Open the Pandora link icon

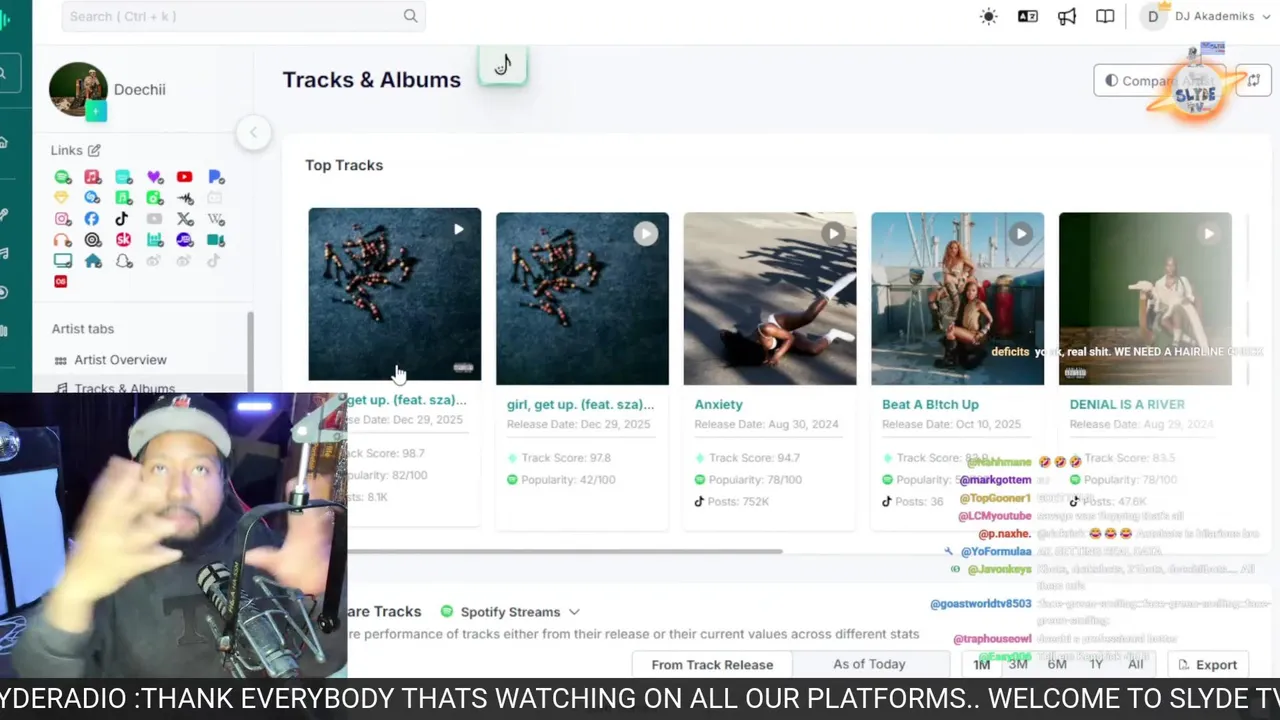(216, 177)
